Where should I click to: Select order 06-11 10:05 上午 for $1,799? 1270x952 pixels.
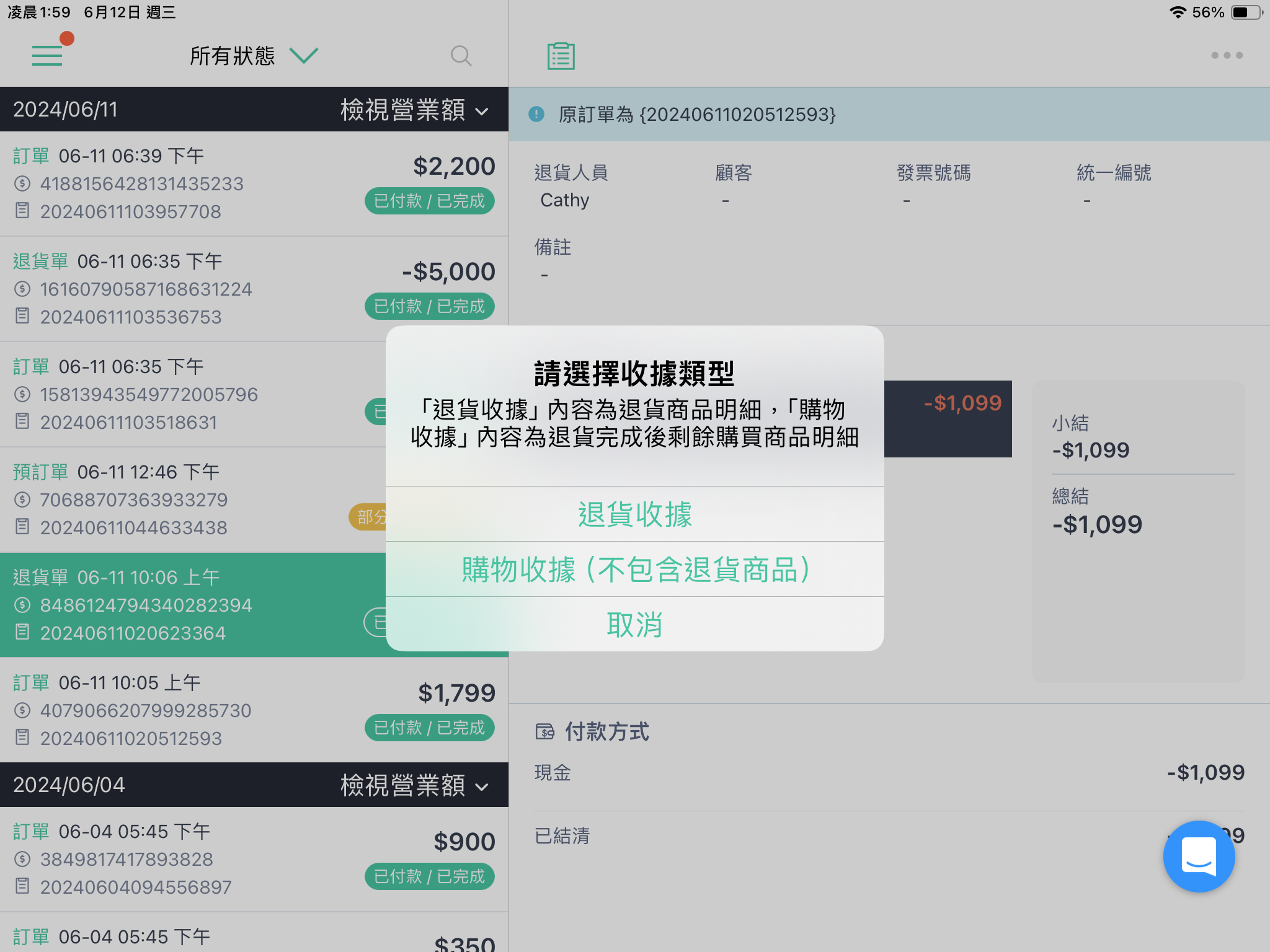point(254,710)
